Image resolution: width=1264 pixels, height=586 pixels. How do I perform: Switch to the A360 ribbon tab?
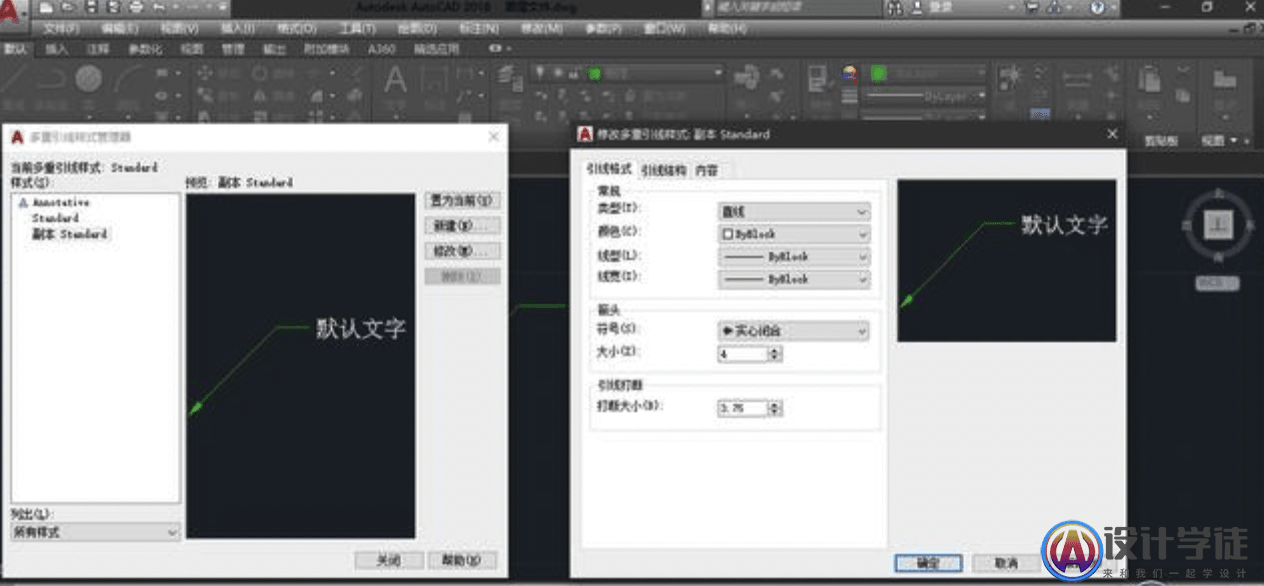click(x=381, y=48)
